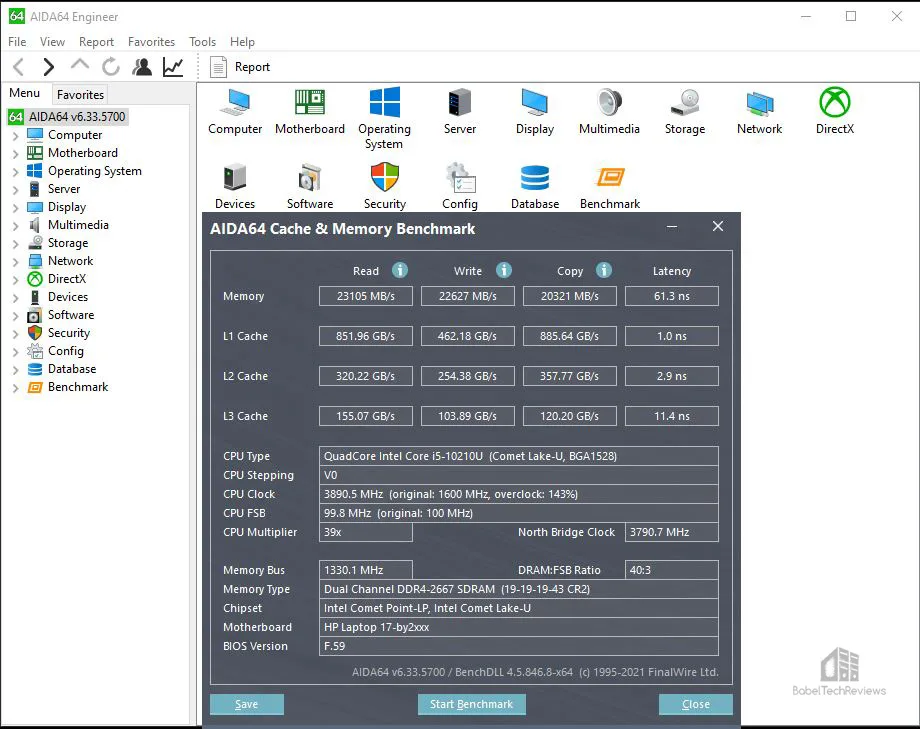Open the Software category icon in main pane
This screenshot has width=920, height=729.
coord(310,177)
